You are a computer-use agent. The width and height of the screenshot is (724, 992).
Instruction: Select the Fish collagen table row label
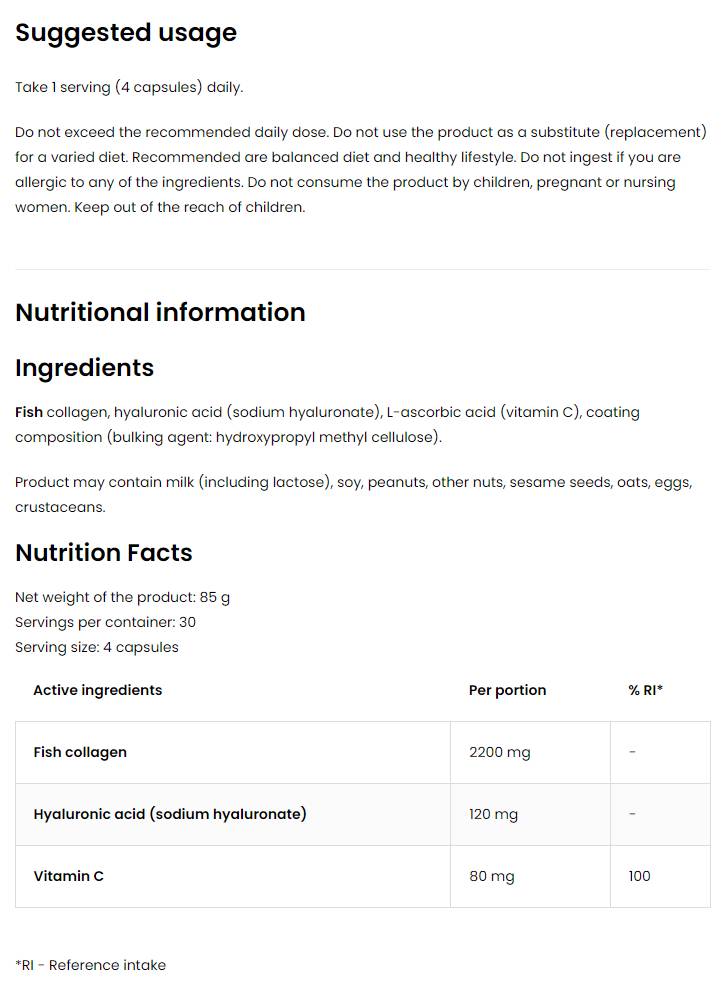[x=80, y=752]
